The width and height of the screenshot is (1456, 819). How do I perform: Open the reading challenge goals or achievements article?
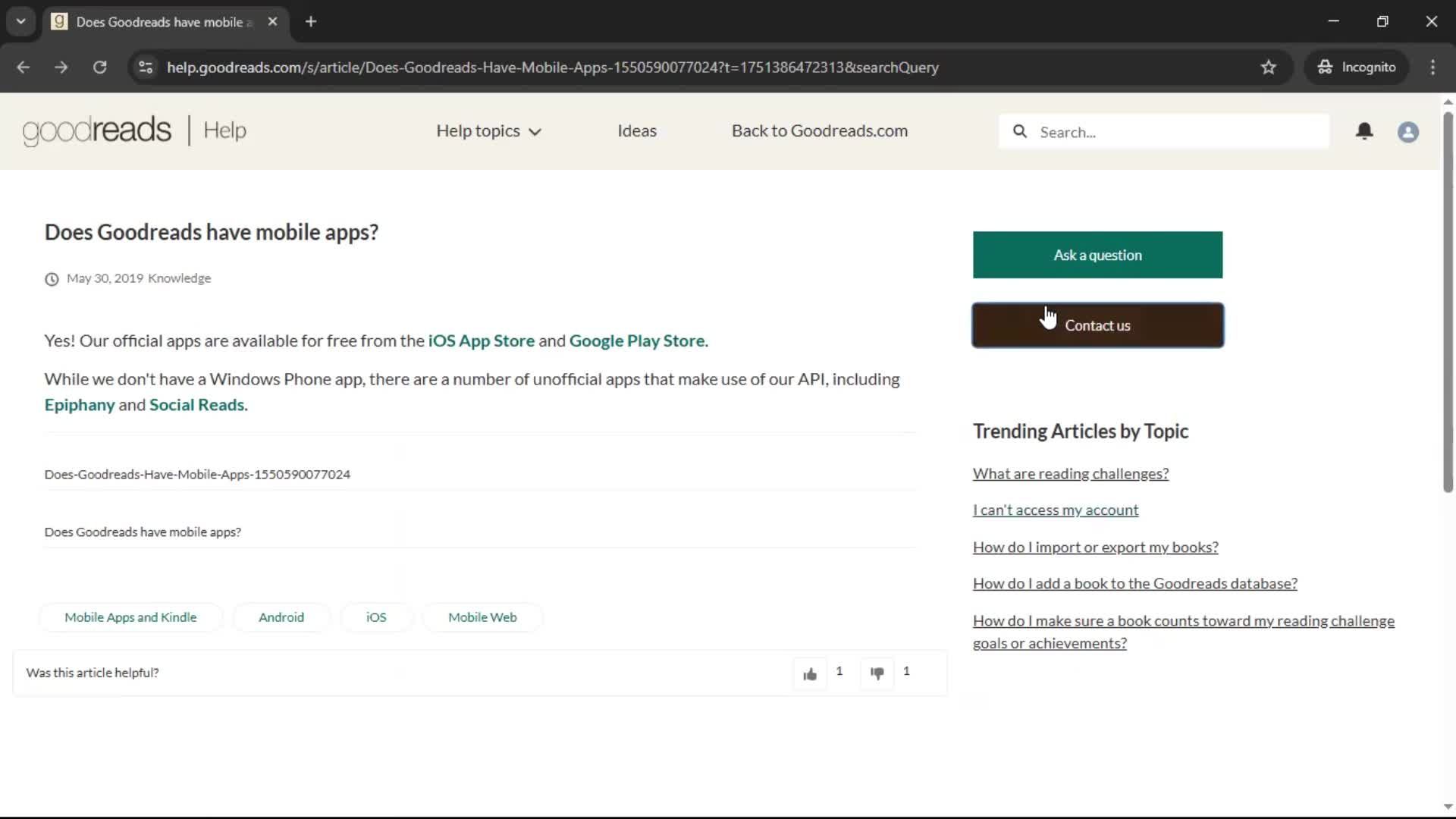1183,632
